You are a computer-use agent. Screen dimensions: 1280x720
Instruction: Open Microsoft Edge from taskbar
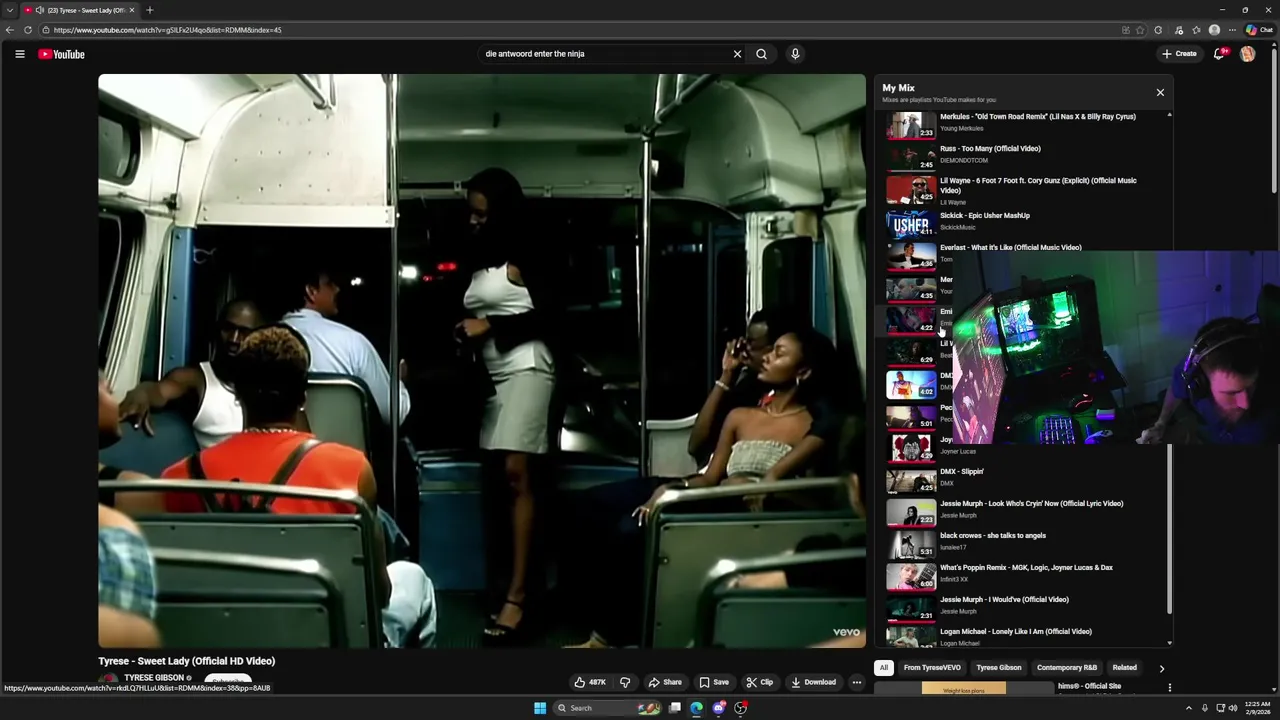(x=696, y=708)
